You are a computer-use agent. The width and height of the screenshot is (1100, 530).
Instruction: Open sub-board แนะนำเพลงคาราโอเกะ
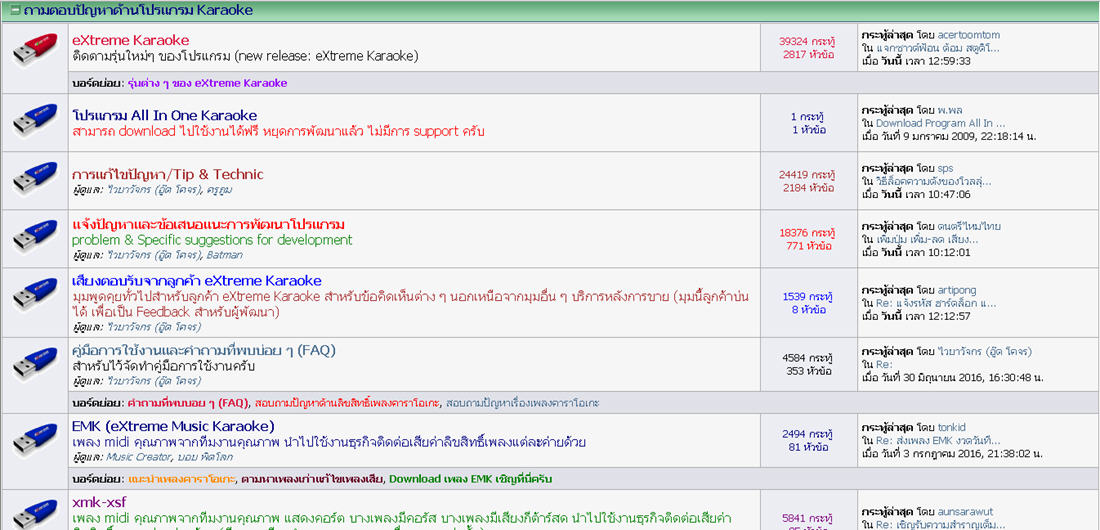tap(180, 479)
